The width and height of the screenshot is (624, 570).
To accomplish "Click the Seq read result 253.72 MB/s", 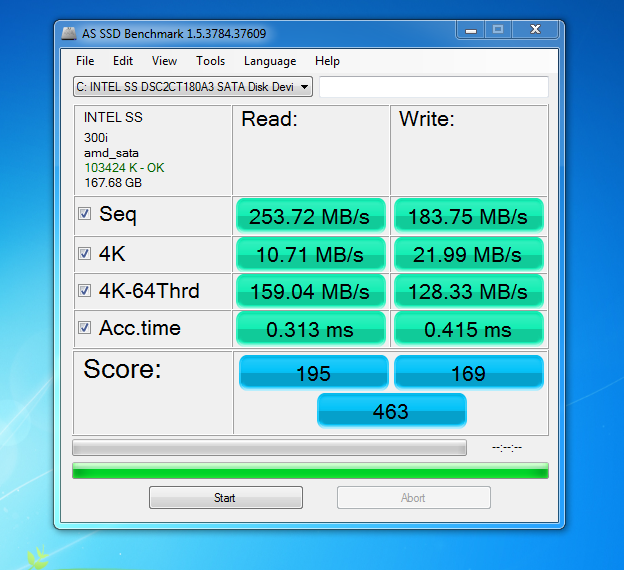I will 310,216.
